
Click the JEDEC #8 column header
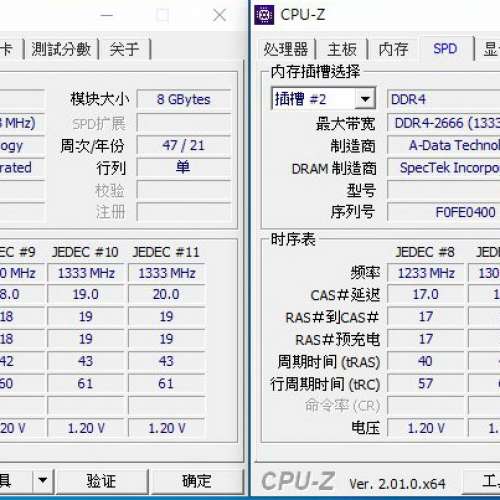coord(425,252)
